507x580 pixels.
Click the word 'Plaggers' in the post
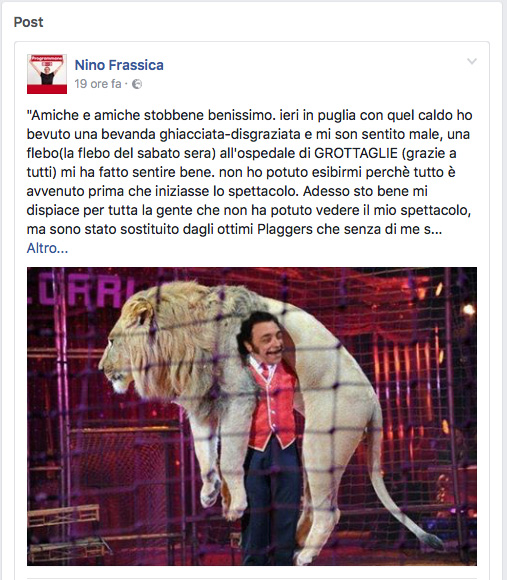(285, 229)
